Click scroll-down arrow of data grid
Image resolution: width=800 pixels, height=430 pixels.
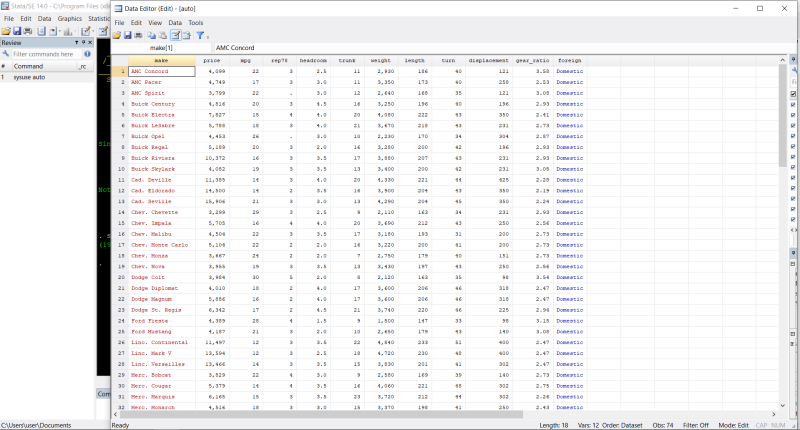click(782, 406)
